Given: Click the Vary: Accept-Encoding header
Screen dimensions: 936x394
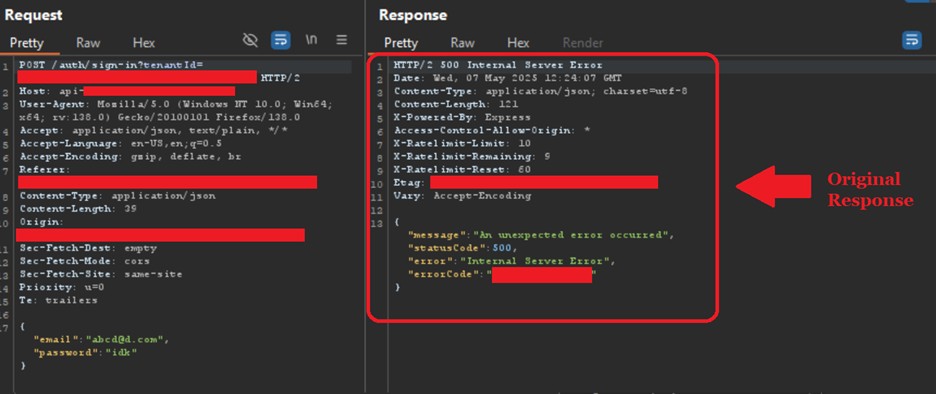Looking at the screenshot, I should [462, 196].
